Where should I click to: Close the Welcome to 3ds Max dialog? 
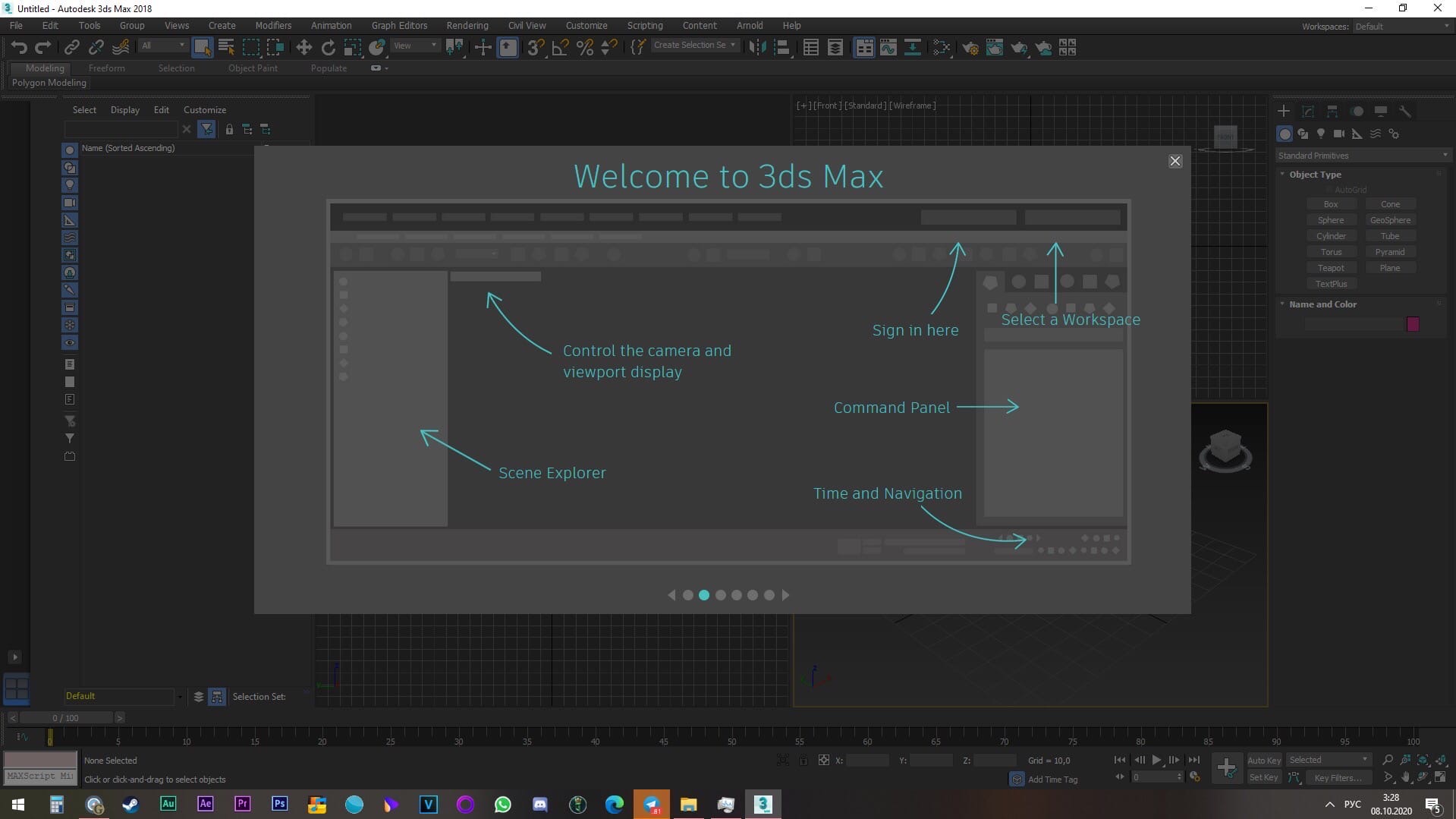(x=1175, y=161)
